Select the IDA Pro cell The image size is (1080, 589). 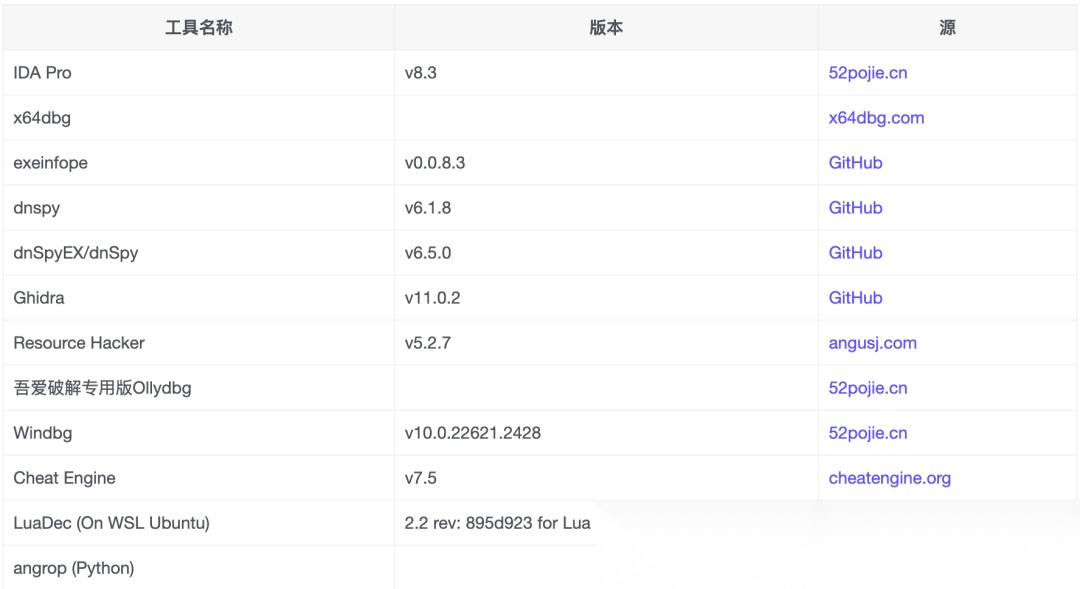[x=198, y=72]
